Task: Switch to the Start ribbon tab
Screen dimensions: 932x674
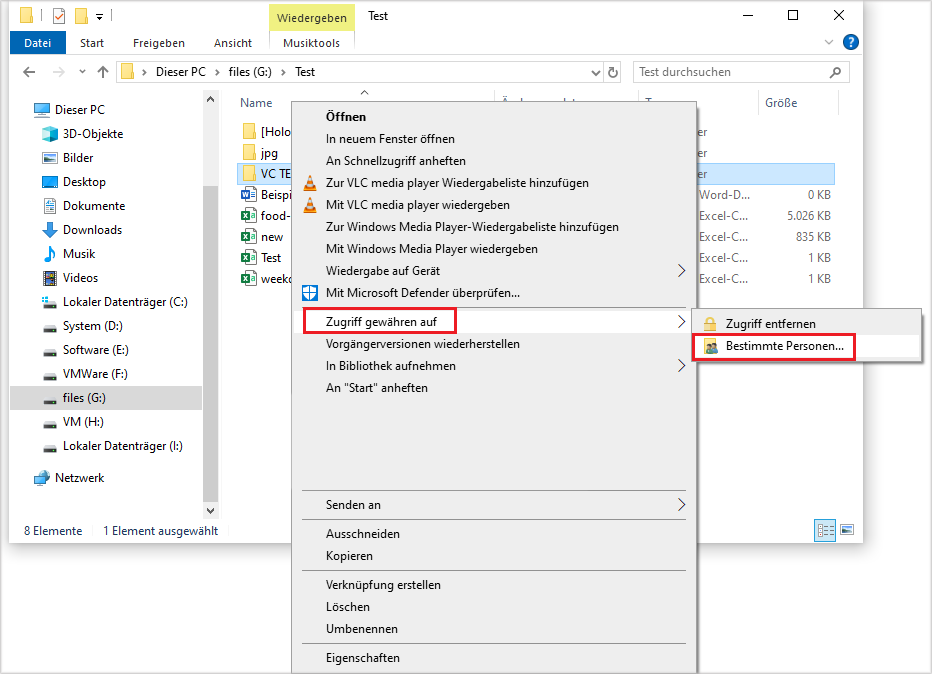Action: (92, 43)
